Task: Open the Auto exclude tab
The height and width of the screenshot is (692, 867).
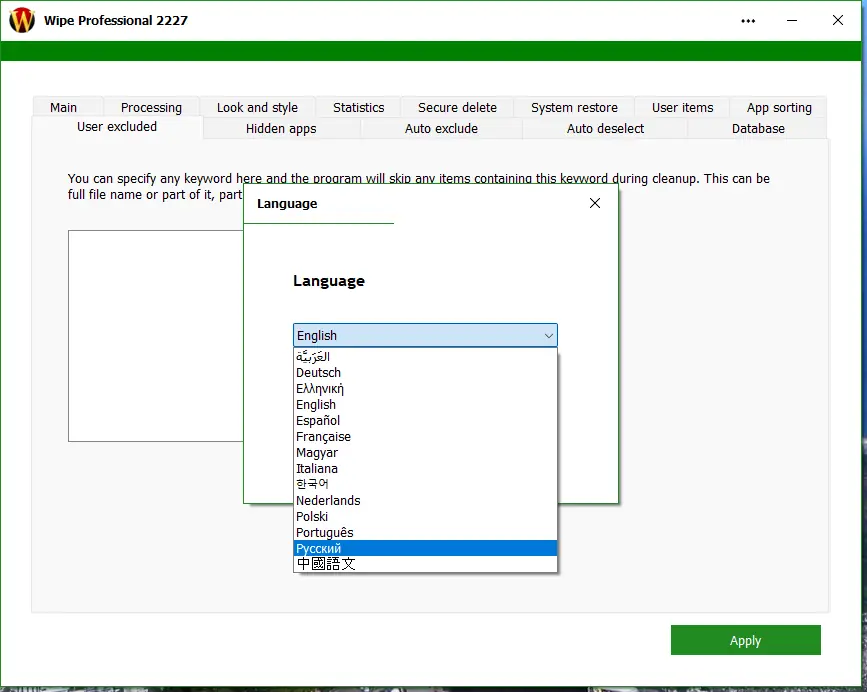Action: [x=441, y=128]
